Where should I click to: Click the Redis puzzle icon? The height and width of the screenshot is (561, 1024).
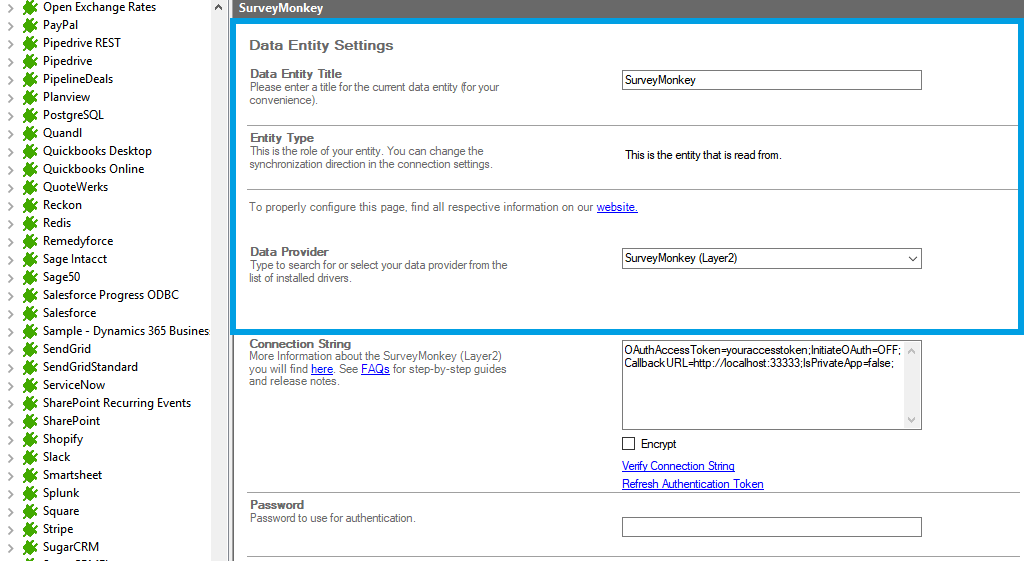click(30, 223)
